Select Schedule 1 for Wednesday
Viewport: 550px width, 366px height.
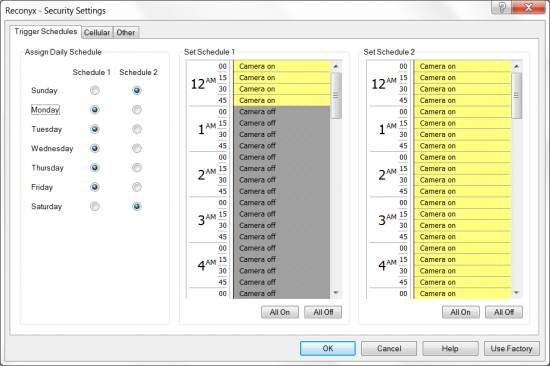click(x=95, y=148)
